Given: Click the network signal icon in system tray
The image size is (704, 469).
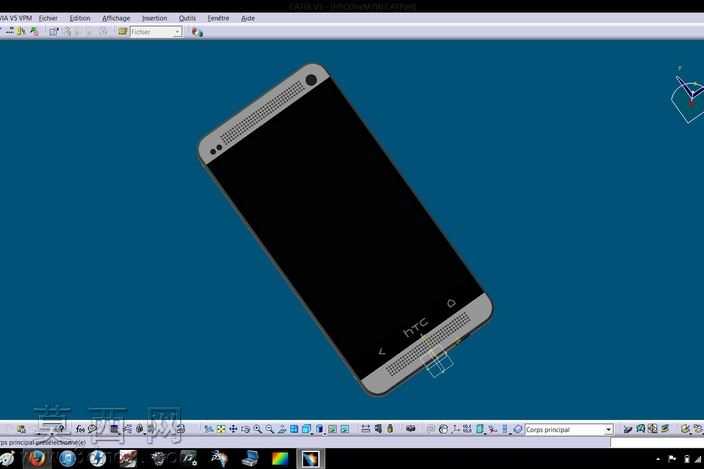Looking at the screenshot, I should pyautogui.click(x=698, y=459).
